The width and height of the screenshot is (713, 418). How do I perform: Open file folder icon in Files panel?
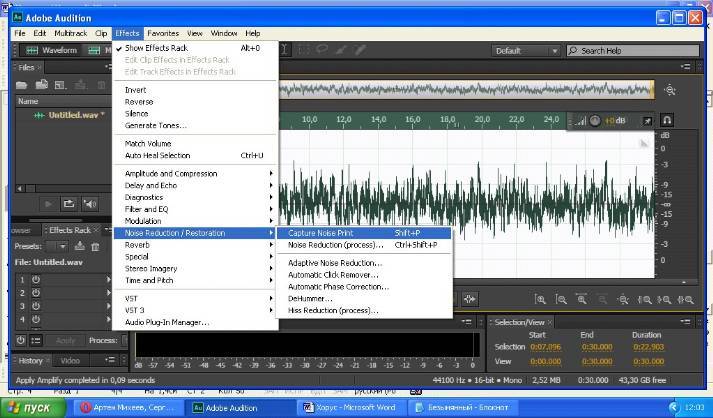pyautogui.click(x=21, y=85)
